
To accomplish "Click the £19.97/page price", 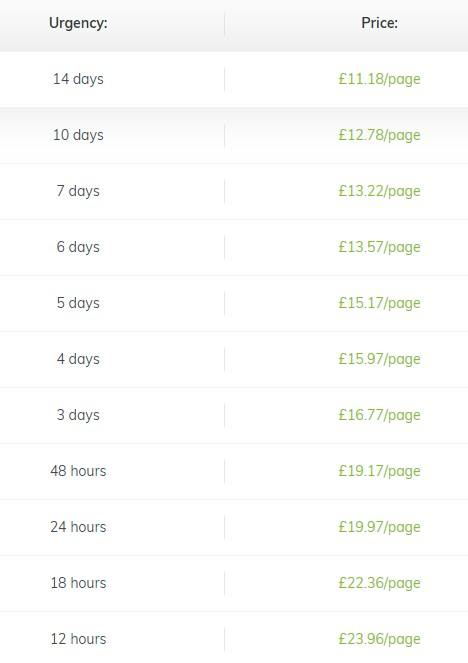I will pos(379,528).
